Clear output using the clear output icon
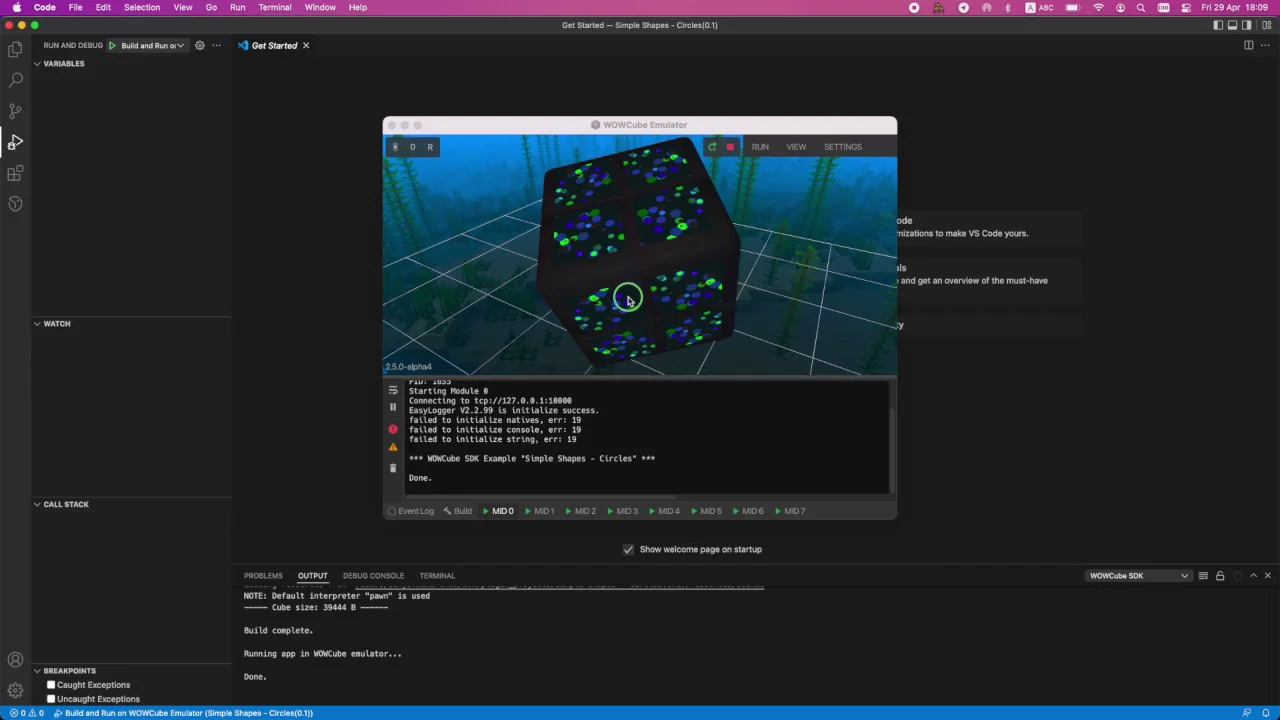The width and height of the screenshot is (1280, 720). coord(1203,576)
